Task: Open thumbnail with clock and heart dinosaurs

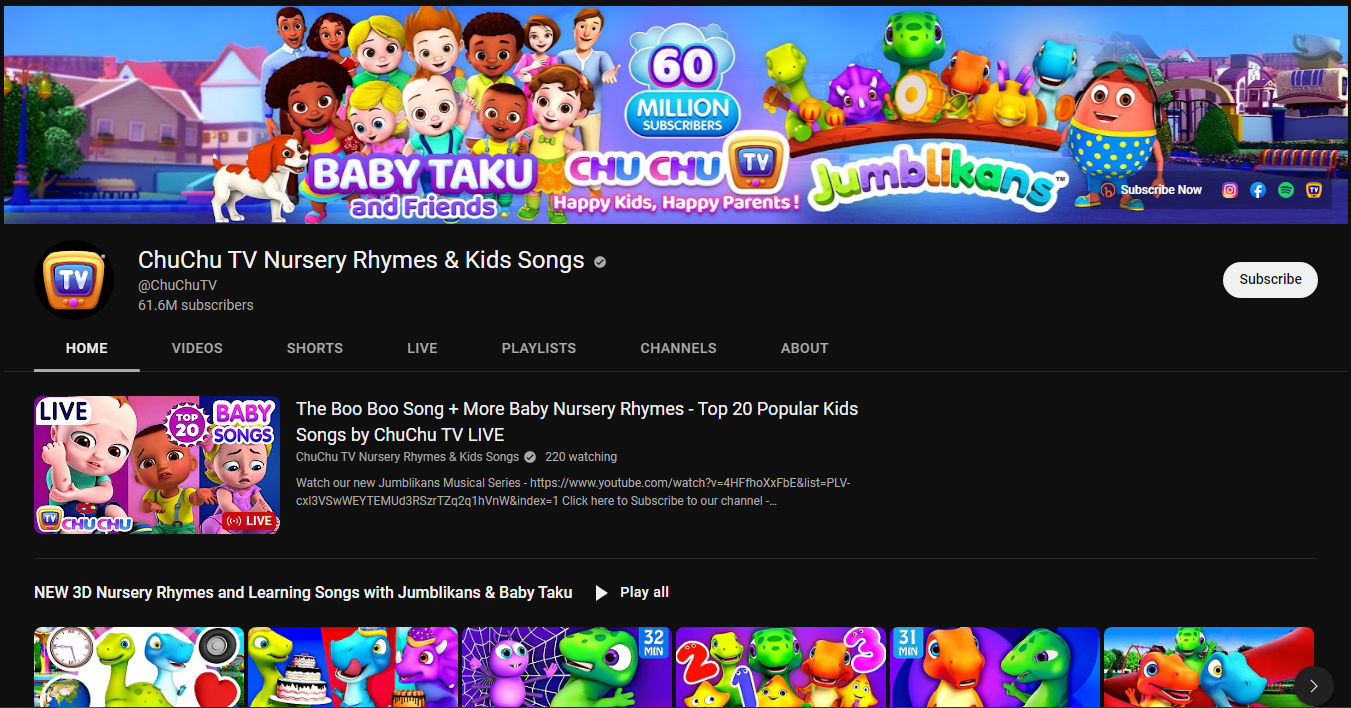Action: [139, 667]
